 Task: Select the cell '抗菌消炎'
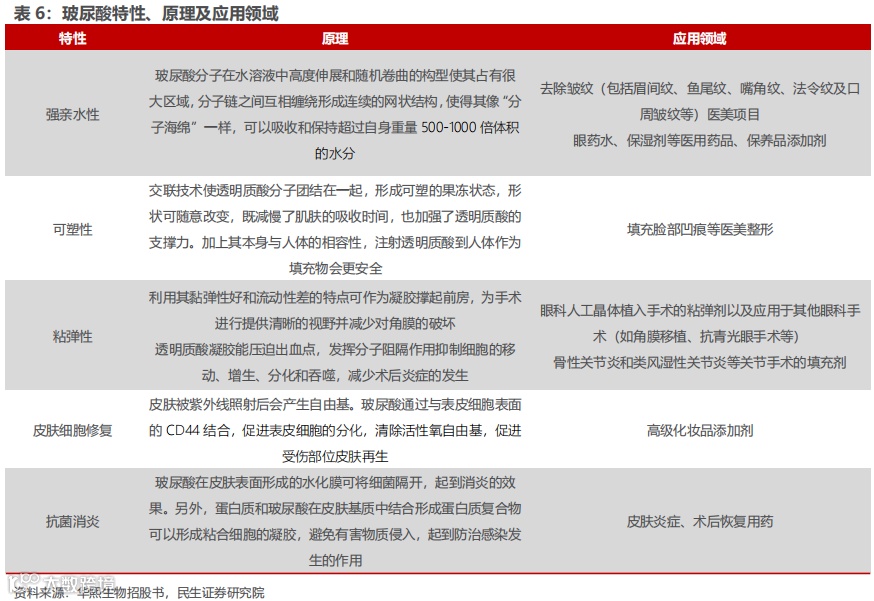click(x=72, y=521)
